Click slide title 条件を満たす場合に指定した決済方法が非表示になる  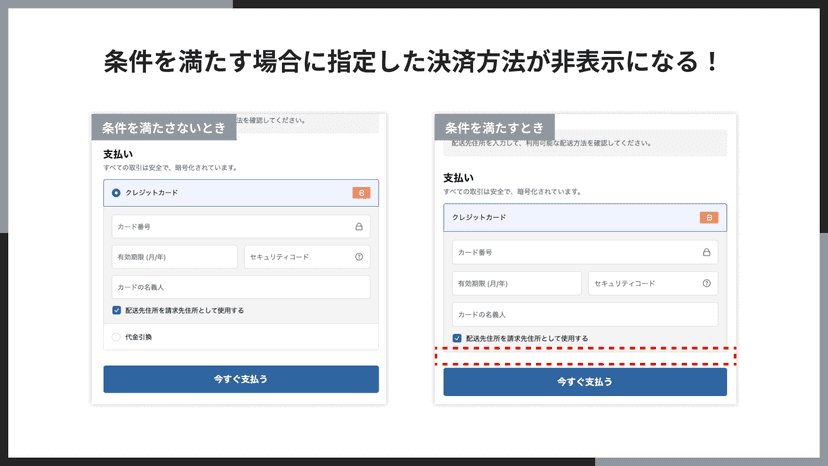411,62
